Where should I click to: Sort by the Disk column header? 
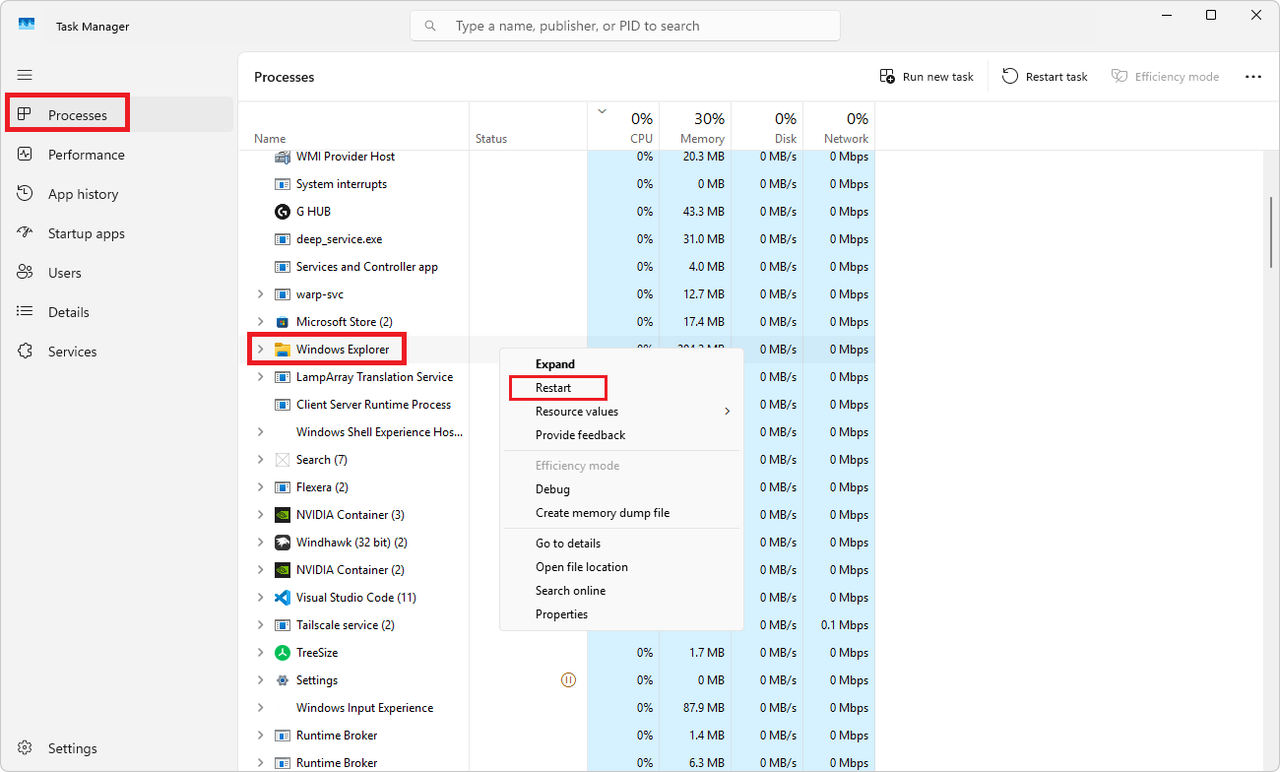tap(767, 126)
